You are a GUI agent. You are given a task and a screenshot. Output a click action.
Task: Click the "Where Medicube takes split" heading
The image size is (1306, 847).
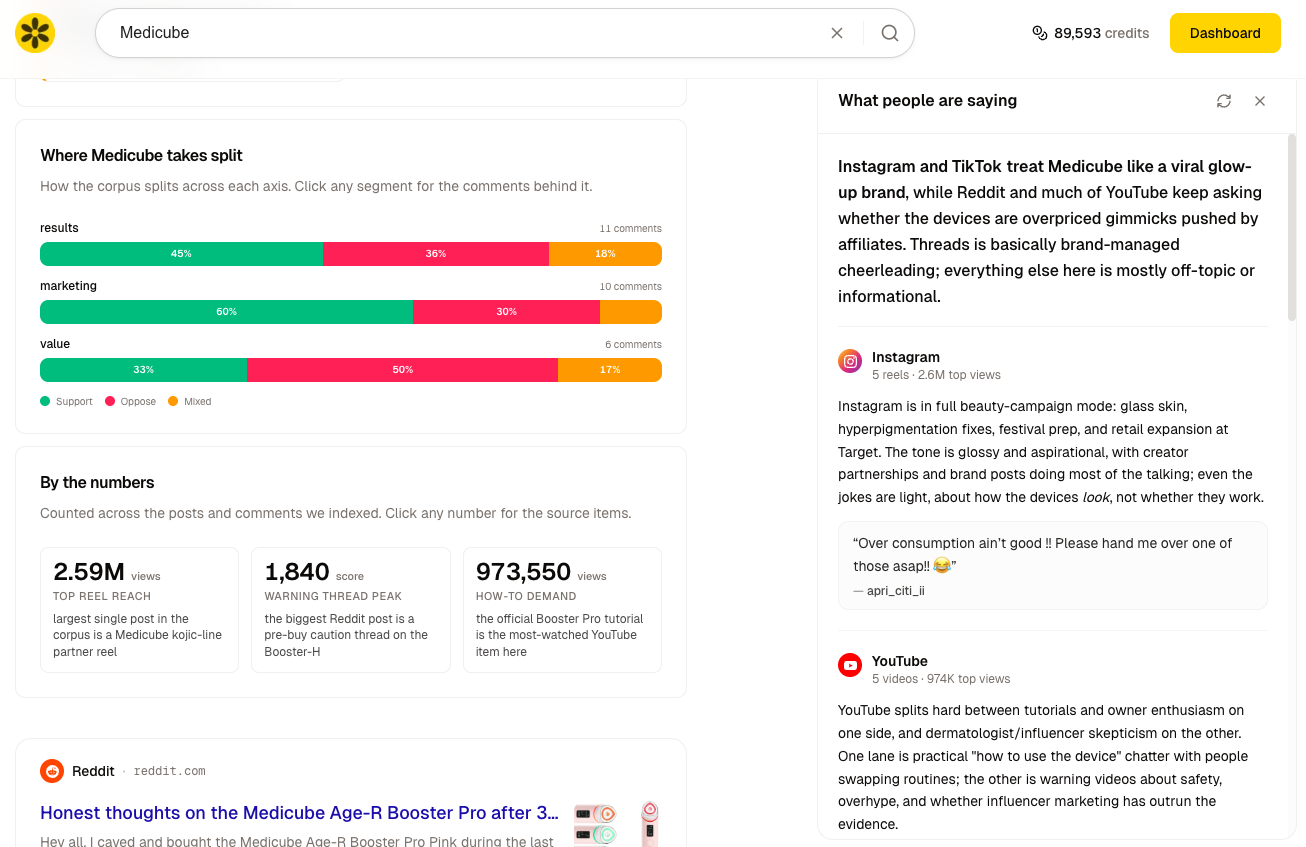141,156
